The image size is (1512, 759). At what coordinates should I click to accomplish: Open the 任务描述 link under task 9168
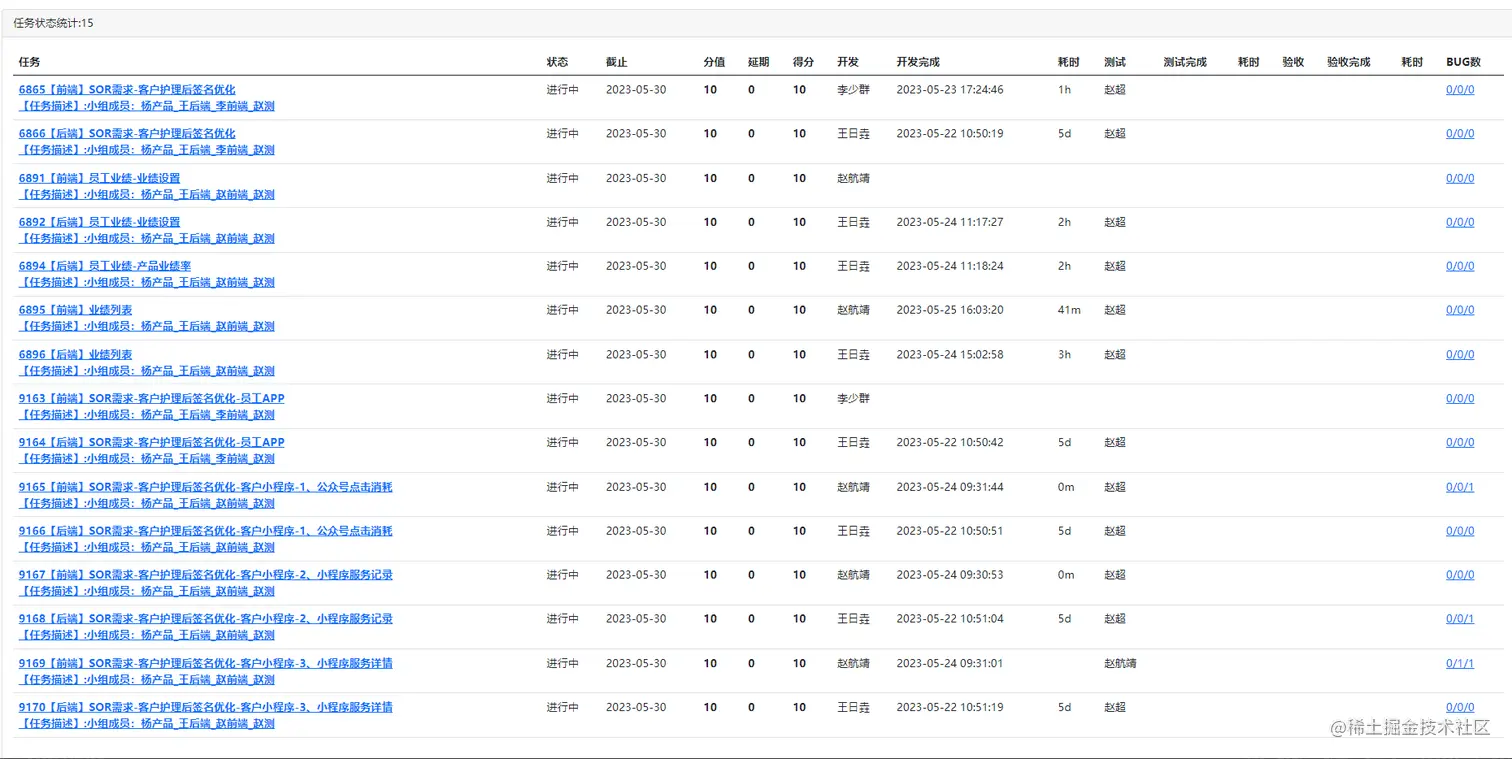[146, 635]
